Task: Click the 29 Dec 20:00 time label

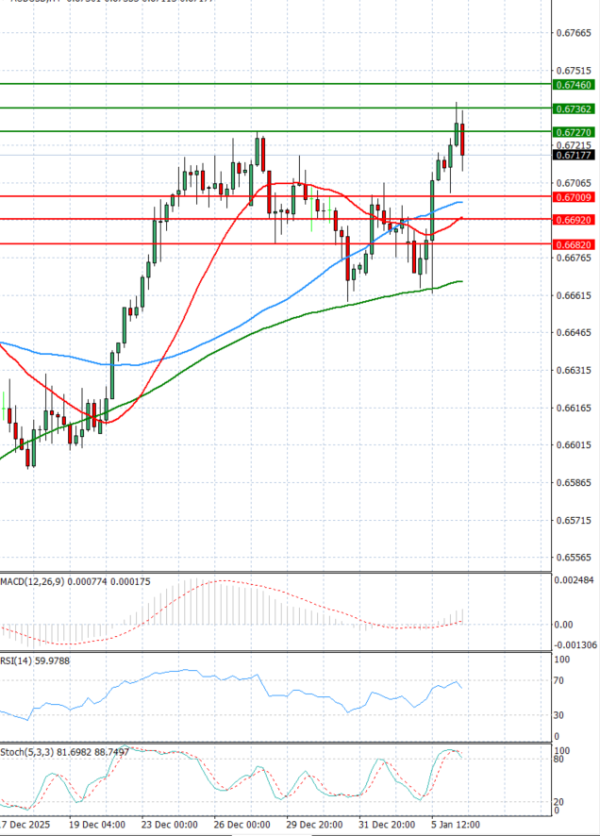Action: 314,826
